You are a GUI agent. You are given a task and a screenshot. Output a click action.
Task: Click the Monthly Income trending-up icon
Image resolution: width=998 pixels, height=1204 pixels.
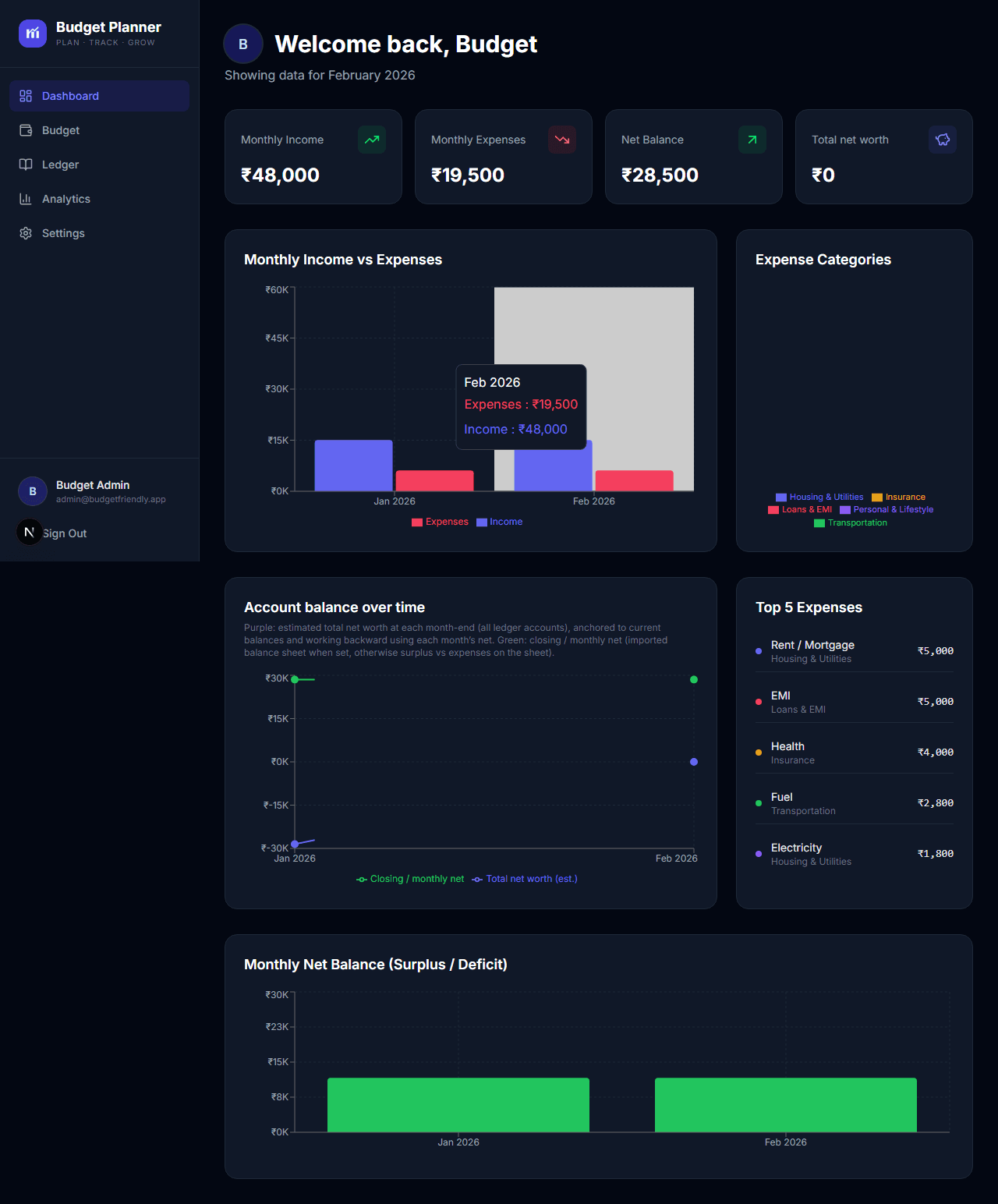point(372,140)
